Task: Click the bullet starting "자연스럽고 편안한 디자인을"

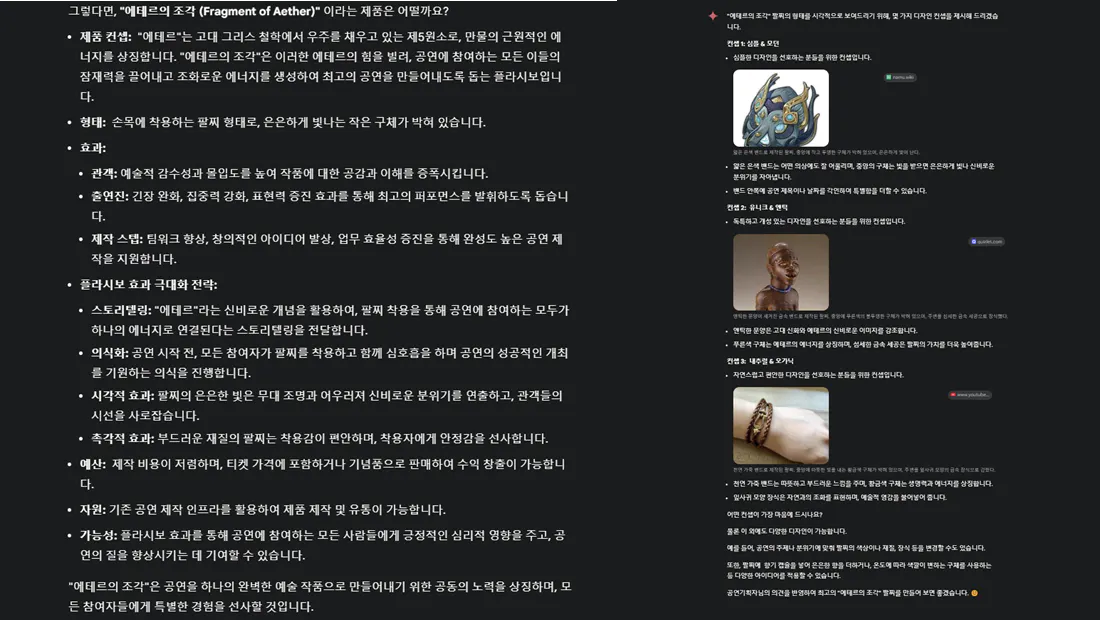Action: pos(818,375)
